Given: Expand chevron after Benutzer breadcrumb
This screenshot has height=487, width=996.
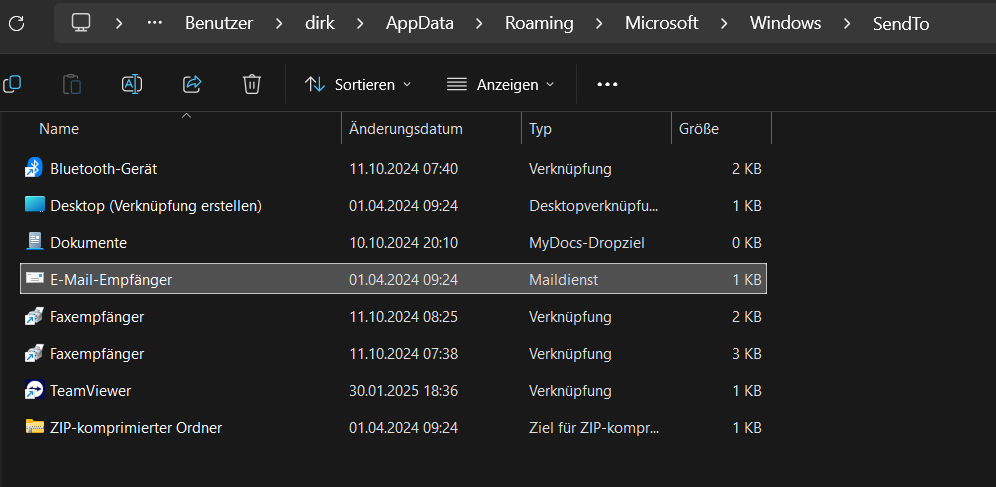Looking at the screenshot, I should click(x=279, y=23).
